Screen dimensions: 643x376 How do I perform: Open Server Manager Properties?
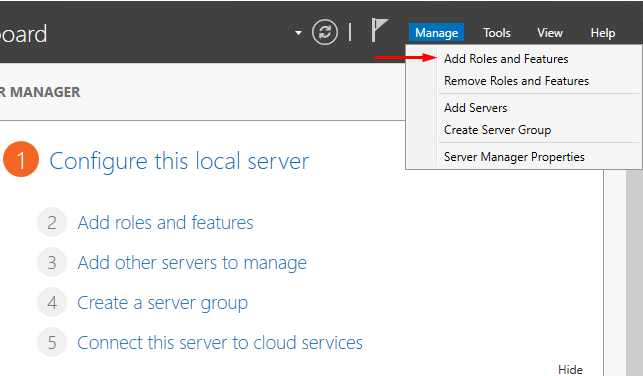point(514,157)
